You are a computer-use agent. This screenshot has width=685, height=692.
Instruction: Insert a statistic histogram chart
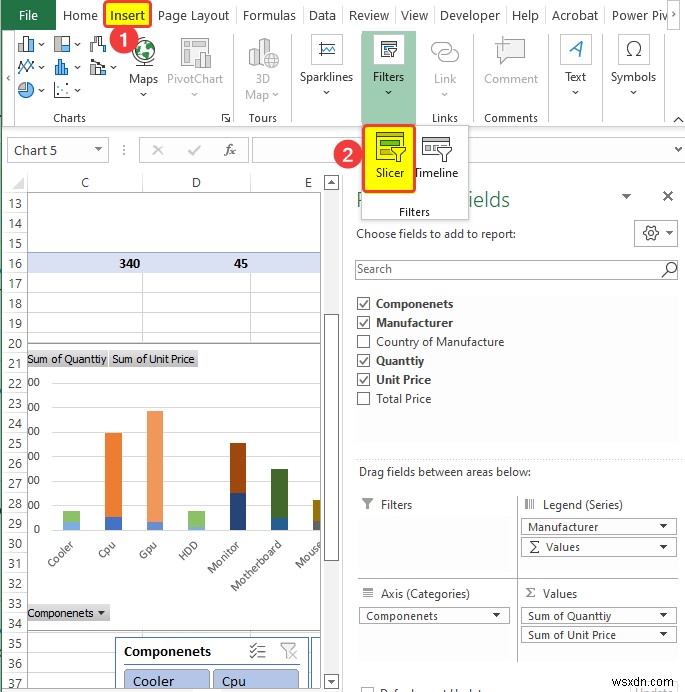tap(66, 67)
